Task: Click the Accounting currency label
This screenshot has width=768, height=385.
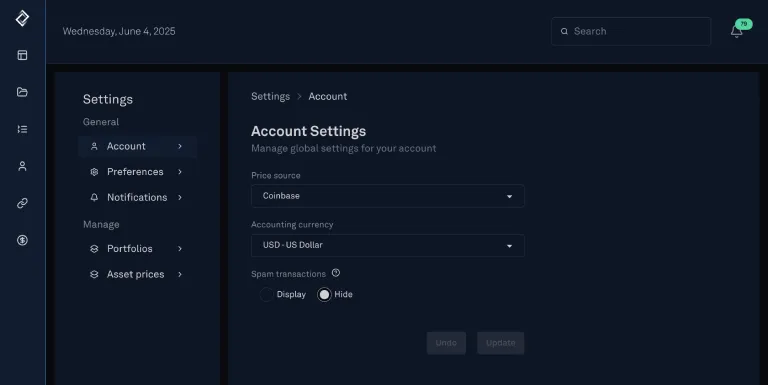Action: (x=292, y=225)
